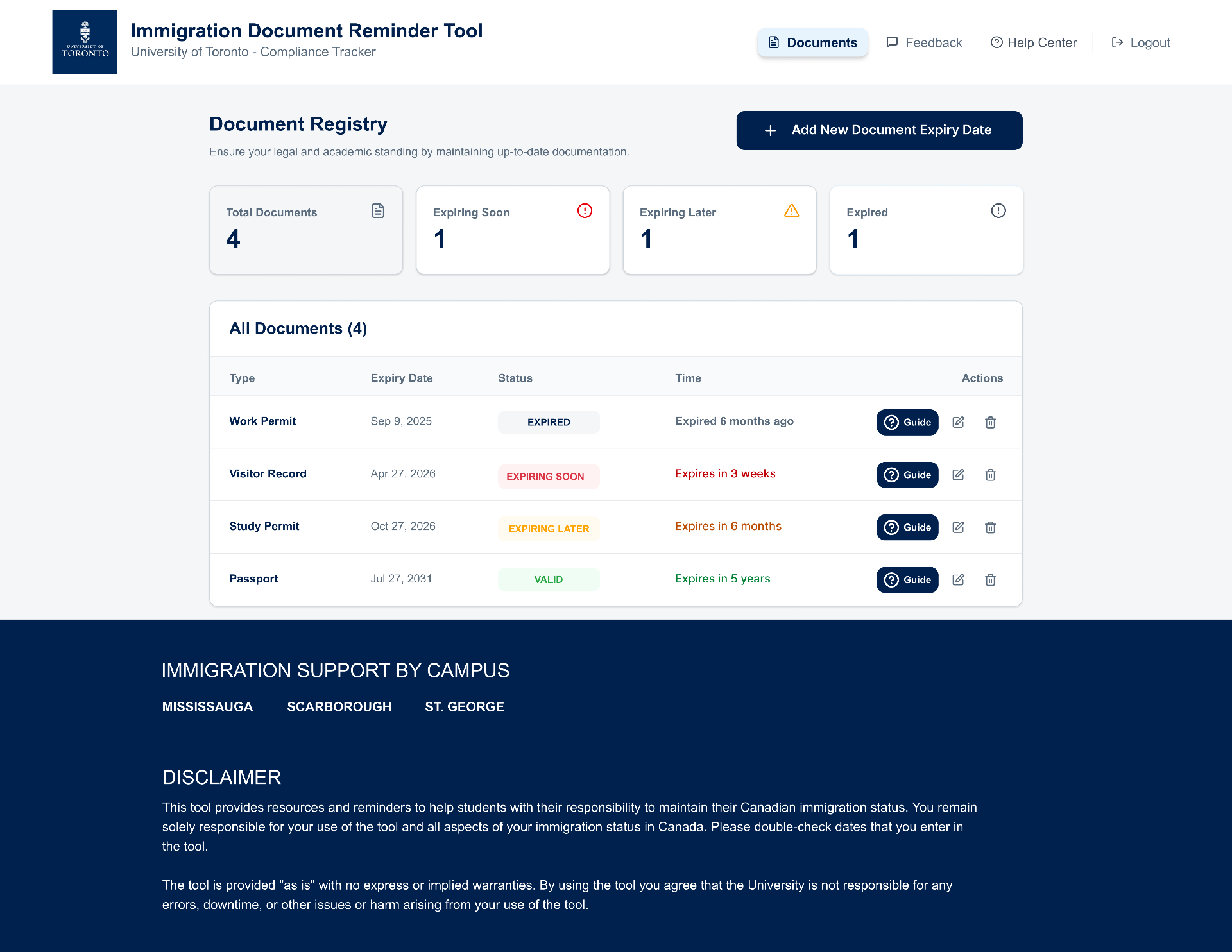
Task: Click 'Expires in 6 months' text
Action: 728,526
